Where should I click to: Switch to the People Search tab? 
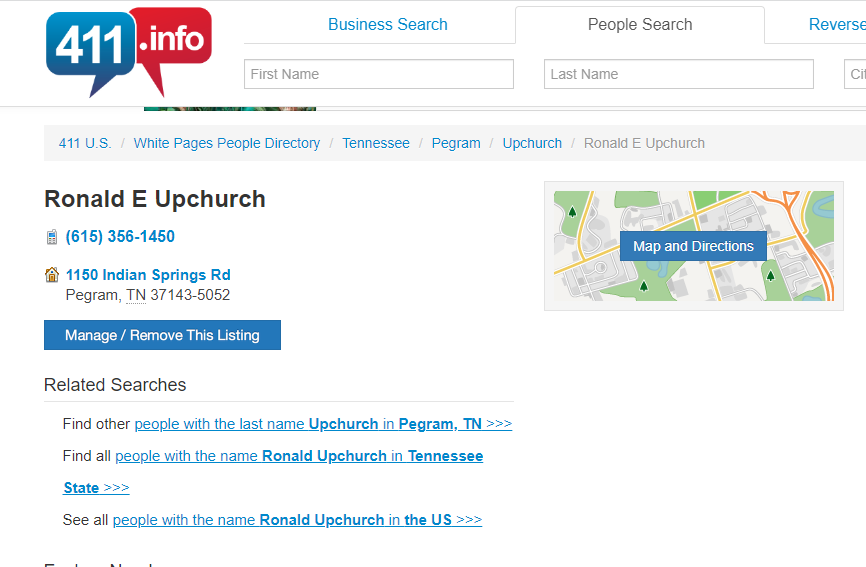639,24
